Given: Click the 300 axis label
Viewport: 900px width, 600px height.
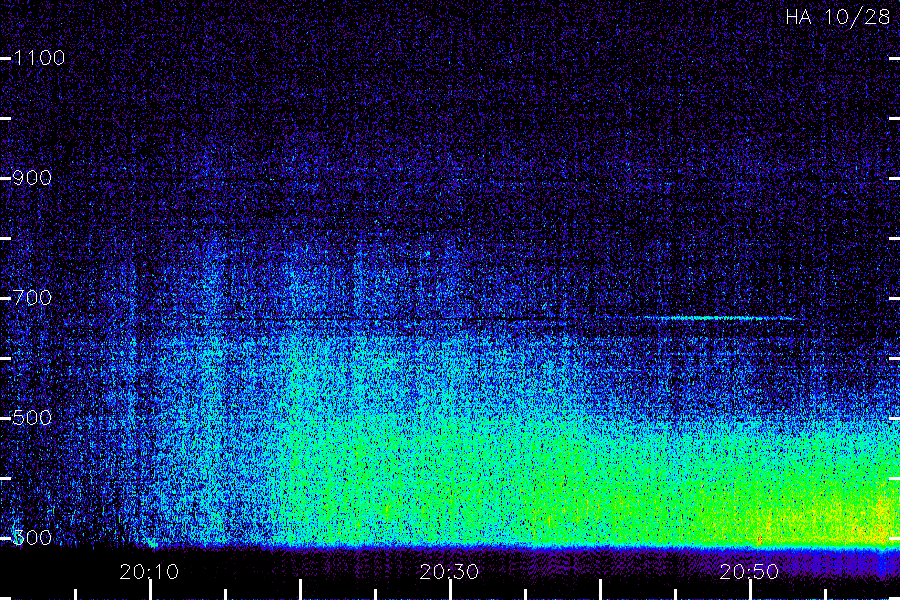Looking at the screenshot, I should coord(32,538).
